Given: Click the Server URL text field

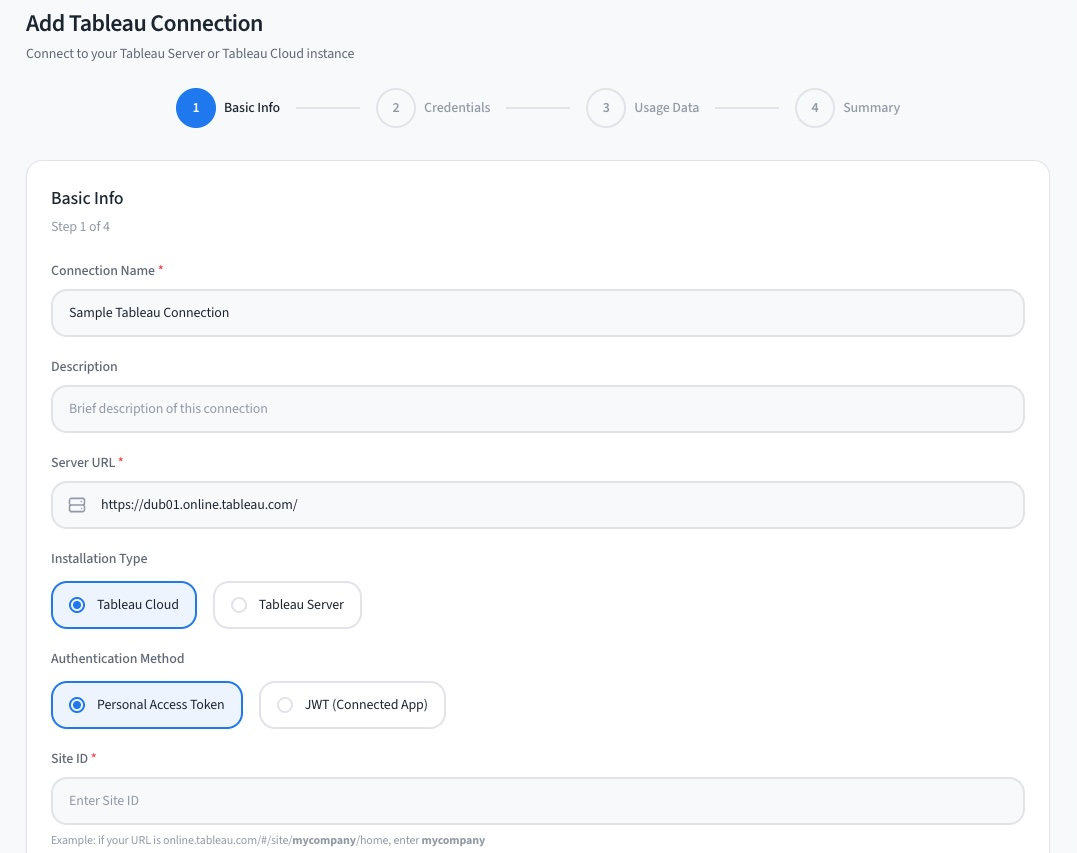Looking at the screenshot, I should click(x=538, y=505).
